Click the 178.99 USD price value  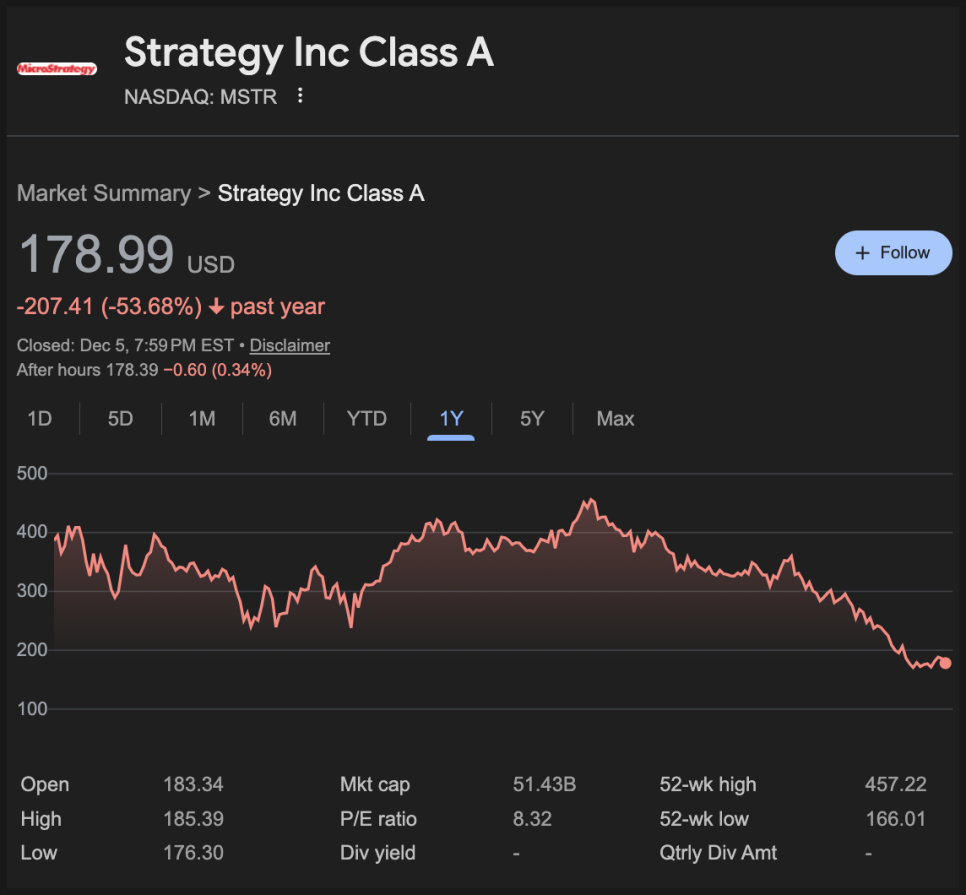(x=97, y=254)
